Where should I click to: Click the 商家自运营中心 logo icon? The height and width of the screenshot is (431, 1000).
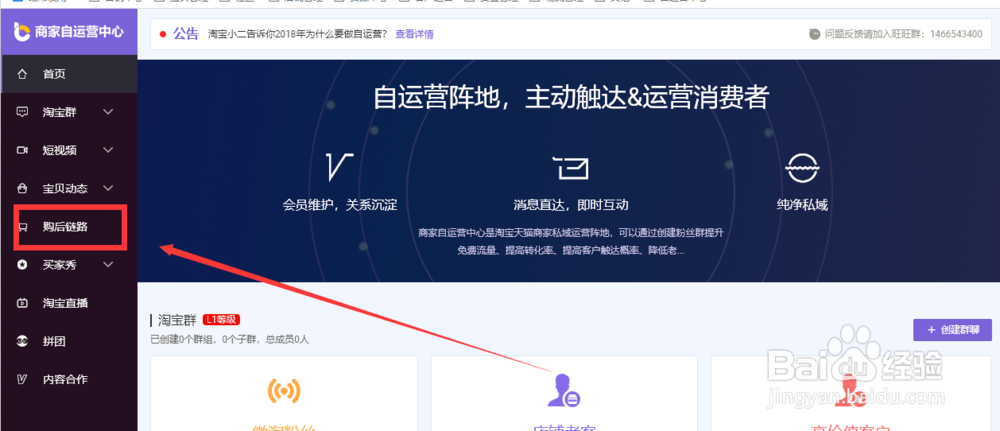click(22, 32)
